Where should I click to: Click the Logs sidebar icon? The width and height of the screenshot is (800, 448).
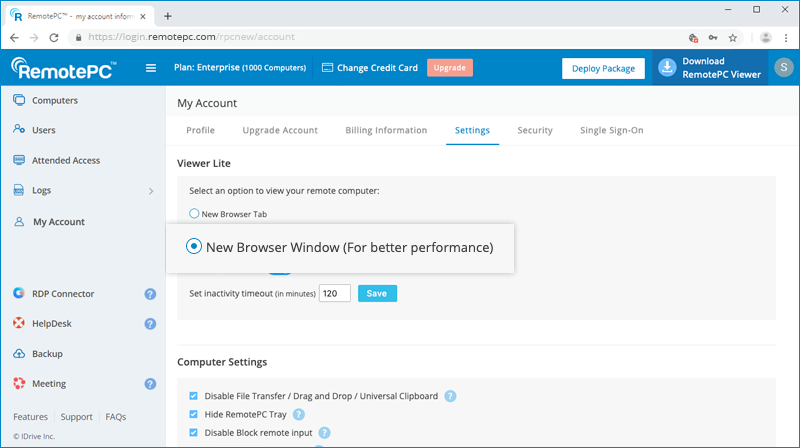click(x=19, y=190)
